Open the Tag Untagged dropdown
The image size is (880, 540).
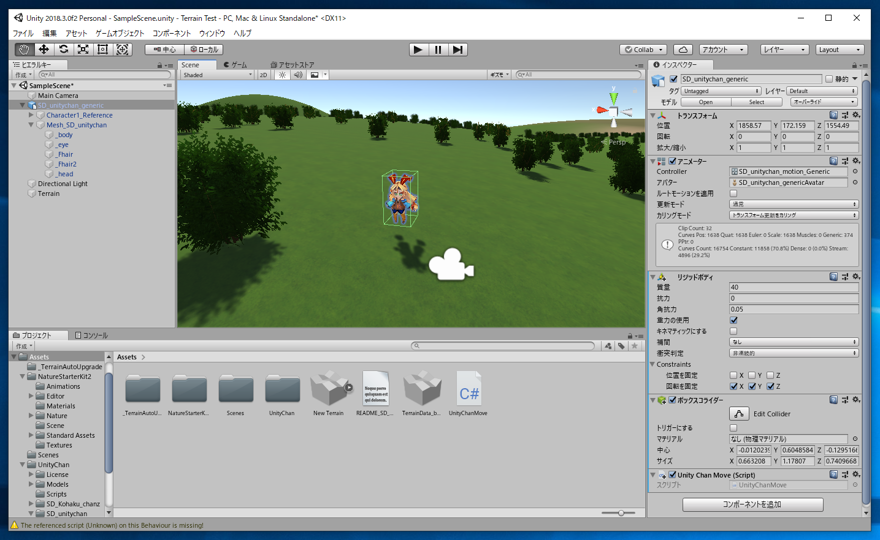point(721,91)
